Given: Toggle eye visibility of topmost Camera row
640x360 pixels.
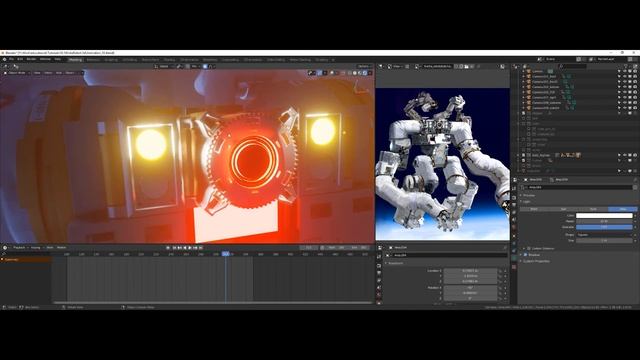Looking at the screenshot, I should pyautogui.click(x=624, y=71).
